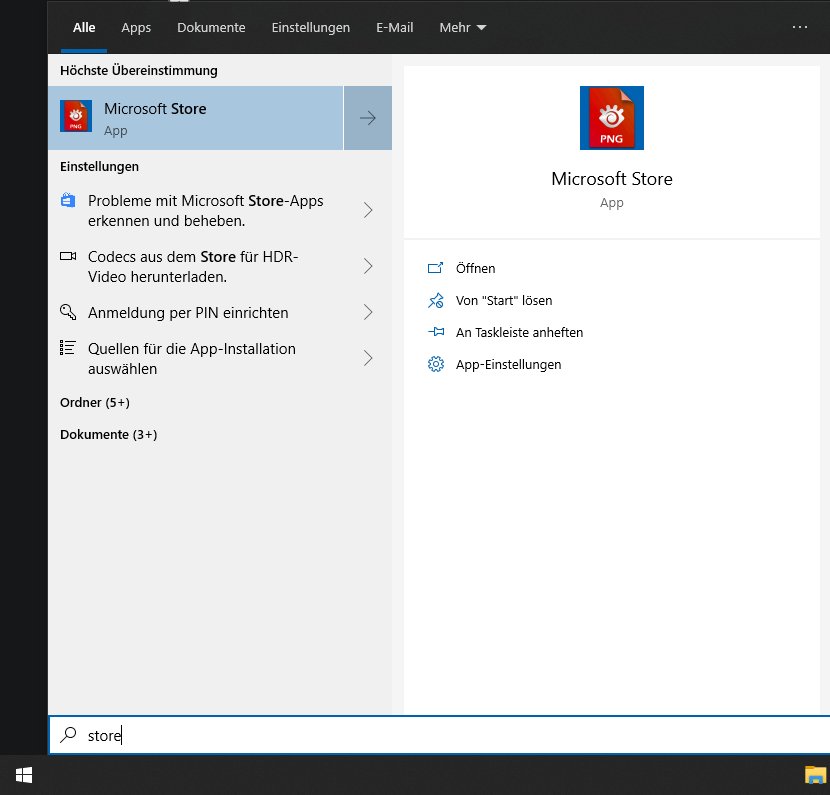Click Öffnen to launch the app
830x795 pixels.
[x=475, y=268]
